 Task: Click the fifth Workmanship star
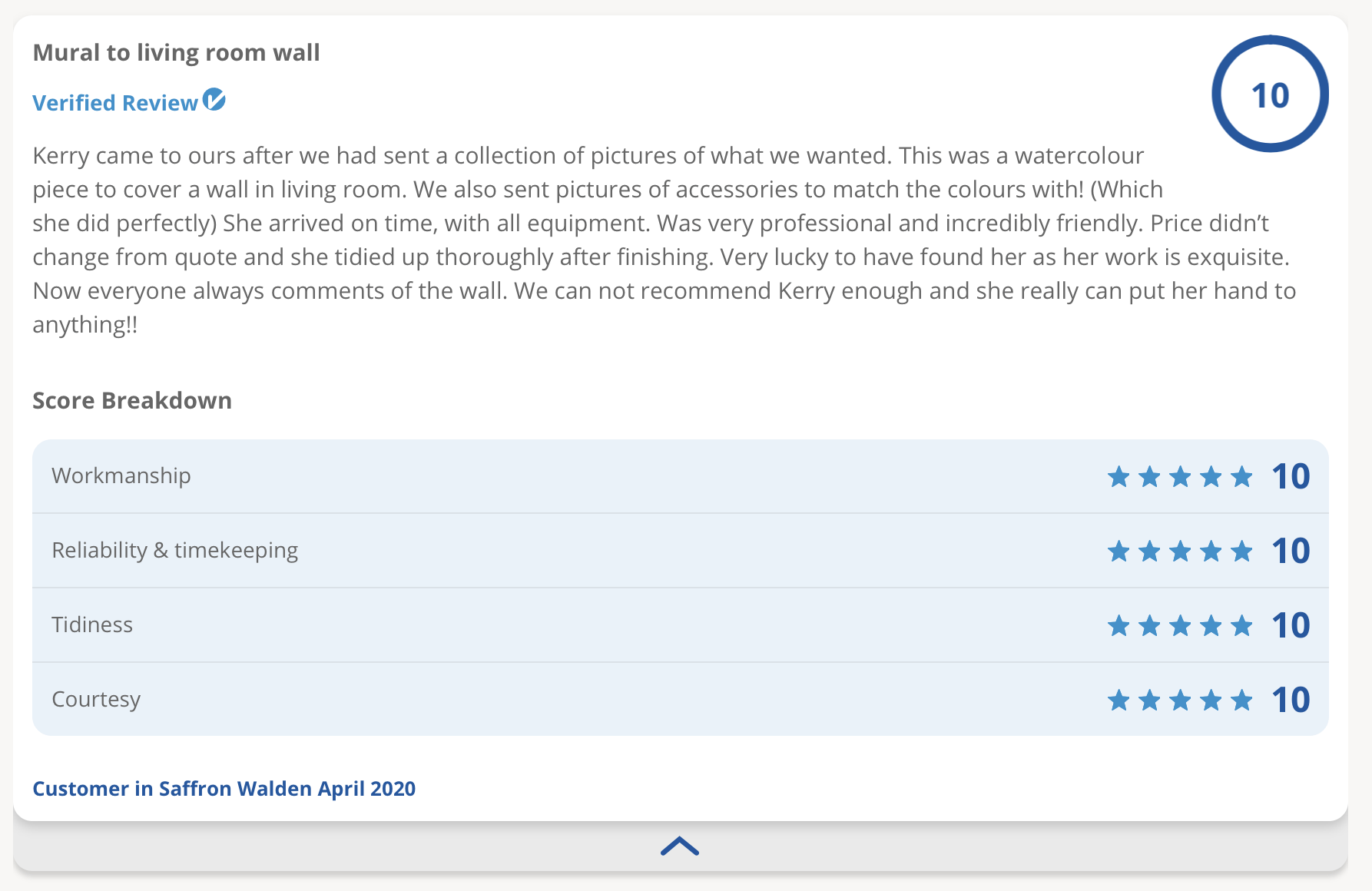pos(1241,477)
